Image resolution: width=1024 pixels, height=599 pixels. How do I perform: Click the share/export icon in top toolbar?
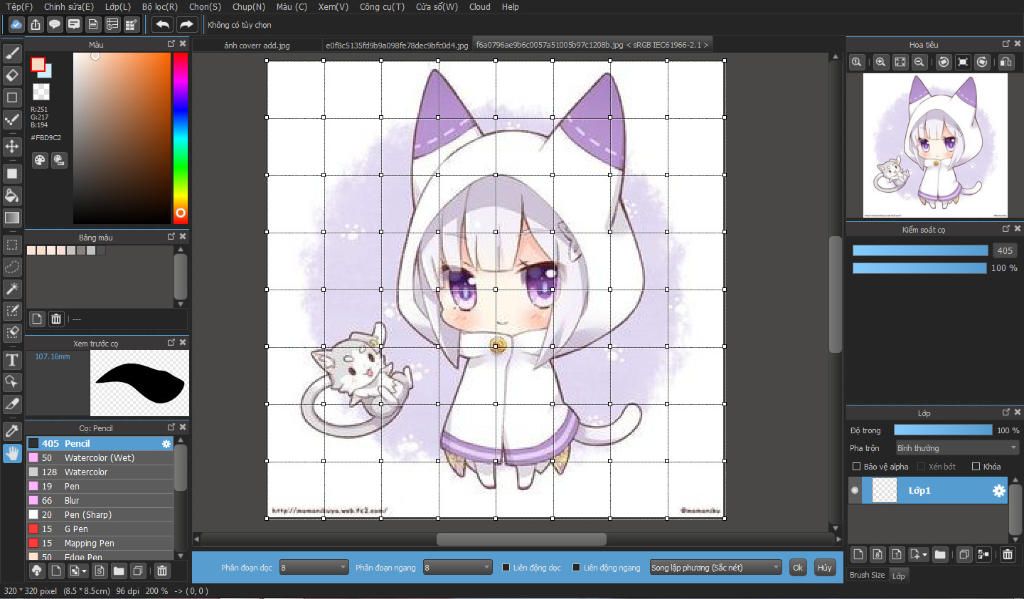coord(35,25)
